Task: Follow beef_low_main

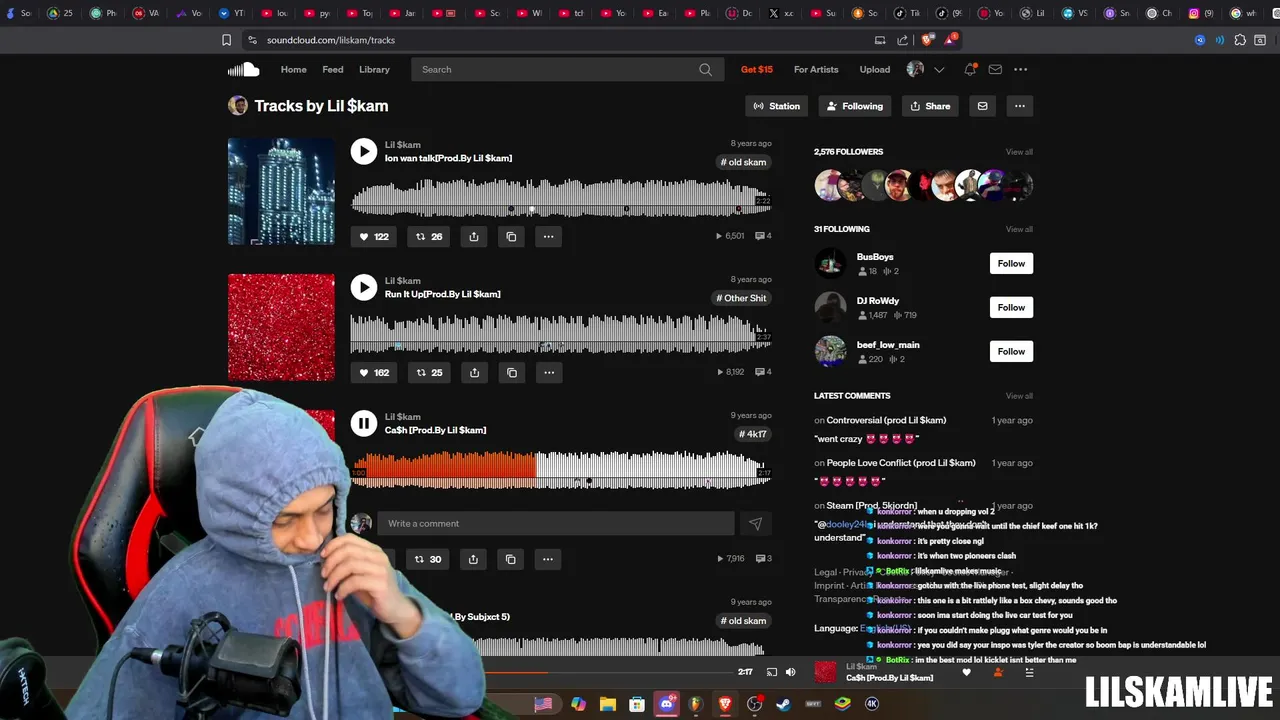Action: [1011, 351]
